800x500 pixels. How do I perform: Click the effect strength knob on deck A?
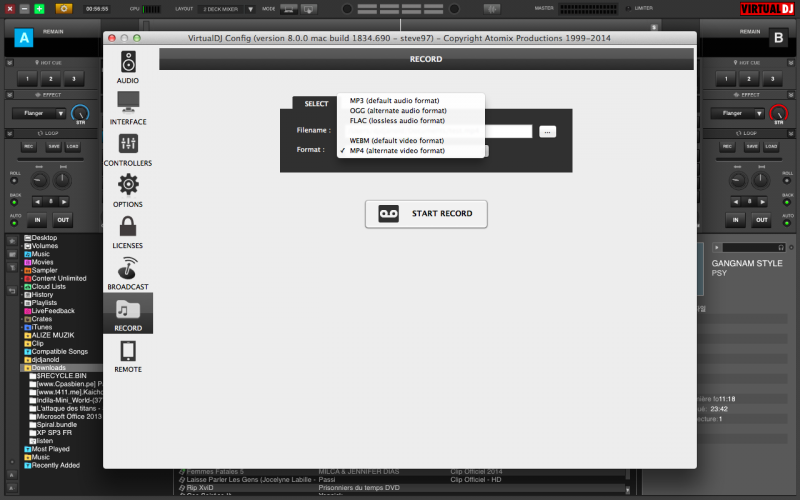[80, 113]
